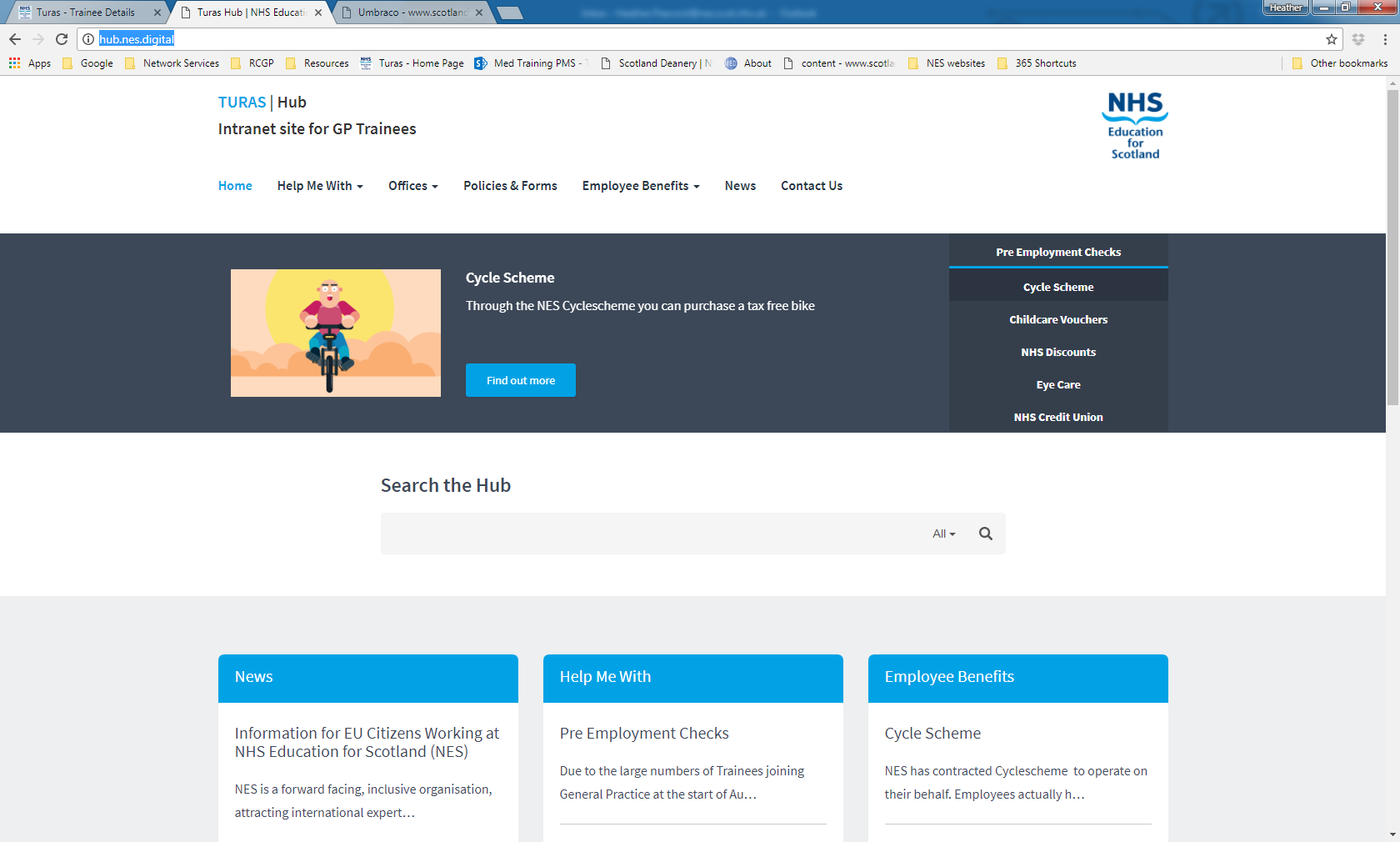The height and width of the screenshot is (842, 1400).
Task: Open Chrome three-dot menu icon
Action: point(1385,39)
